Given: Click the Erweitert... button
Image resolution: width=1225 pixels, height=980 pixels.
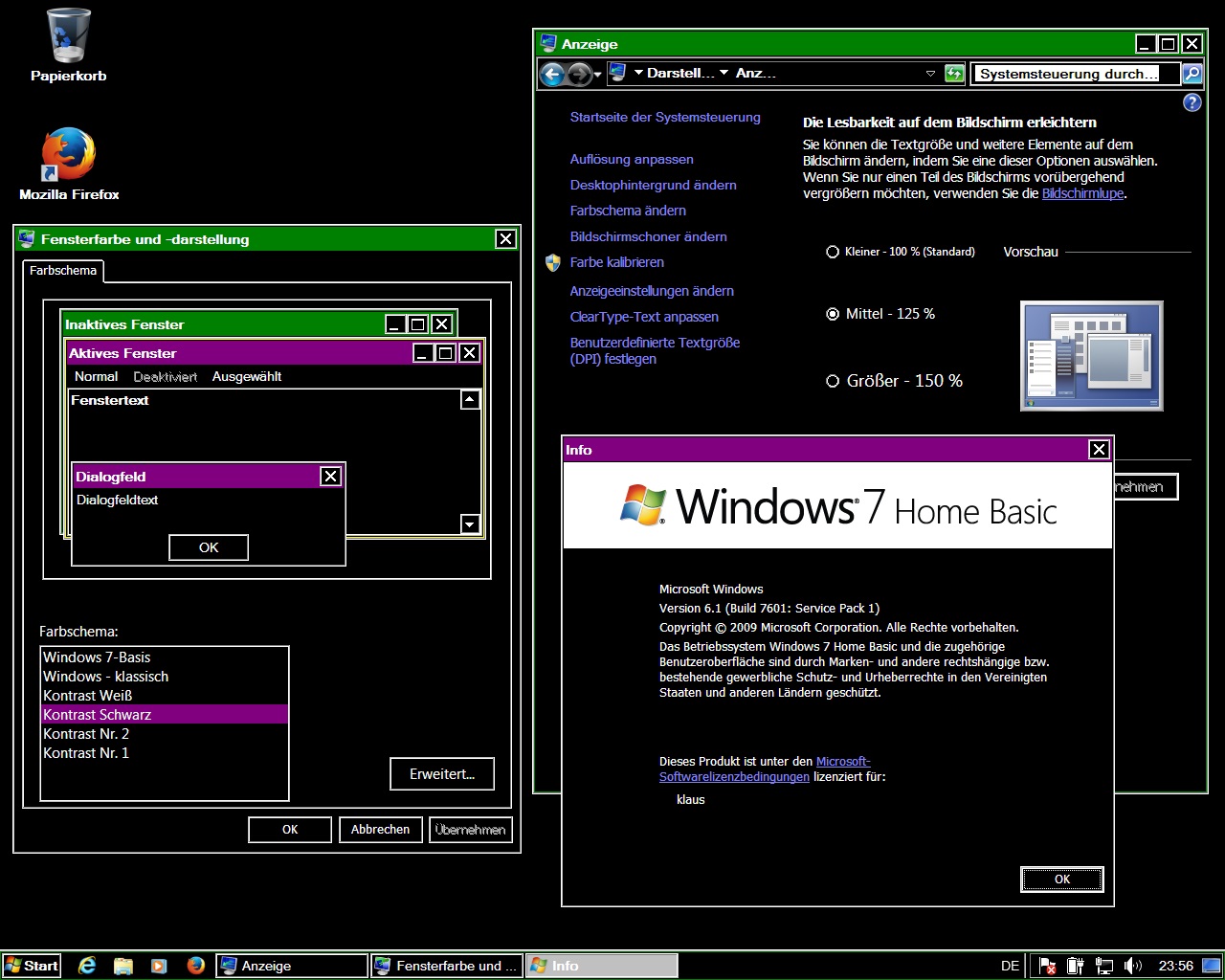Looking at the screenshot, I should tap(442, 774).
